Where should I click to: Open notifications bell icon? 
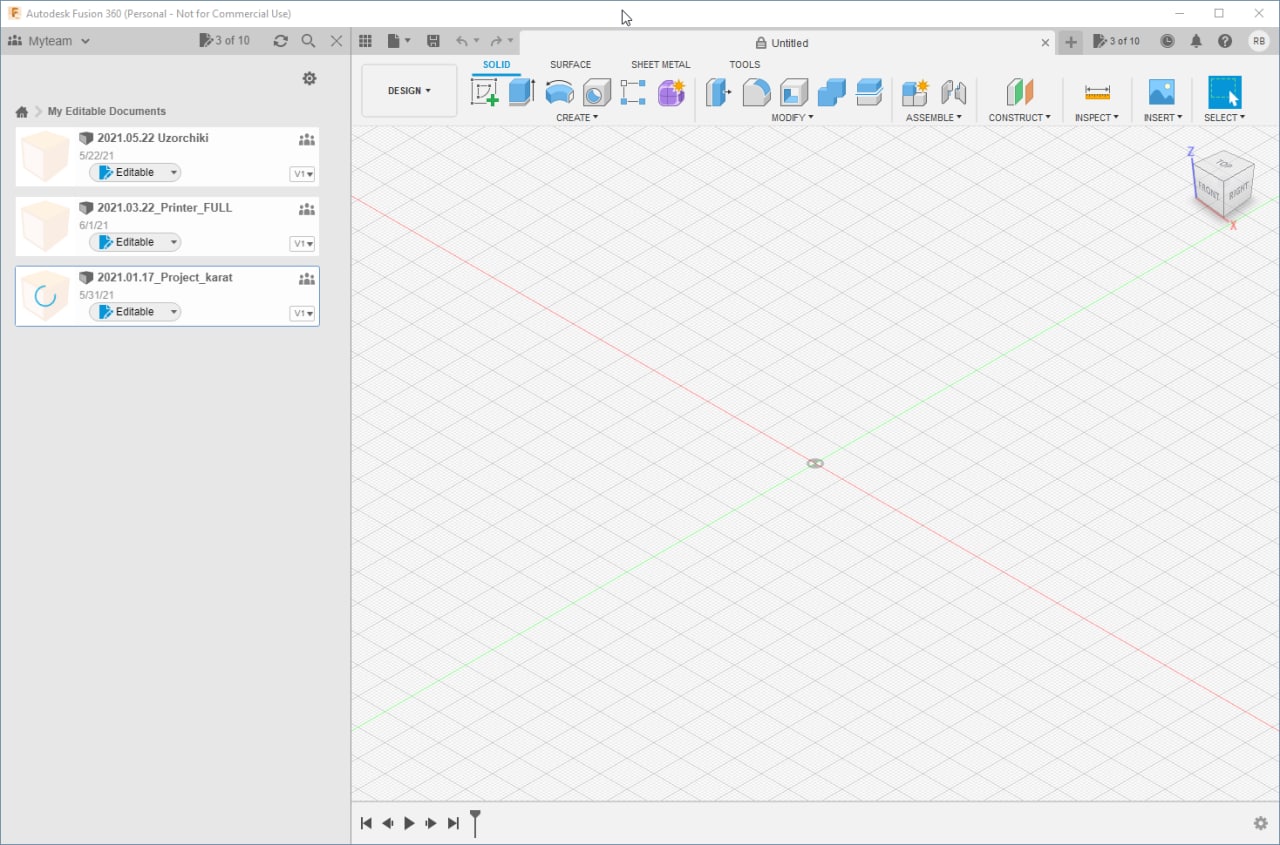click(1196, 41)
